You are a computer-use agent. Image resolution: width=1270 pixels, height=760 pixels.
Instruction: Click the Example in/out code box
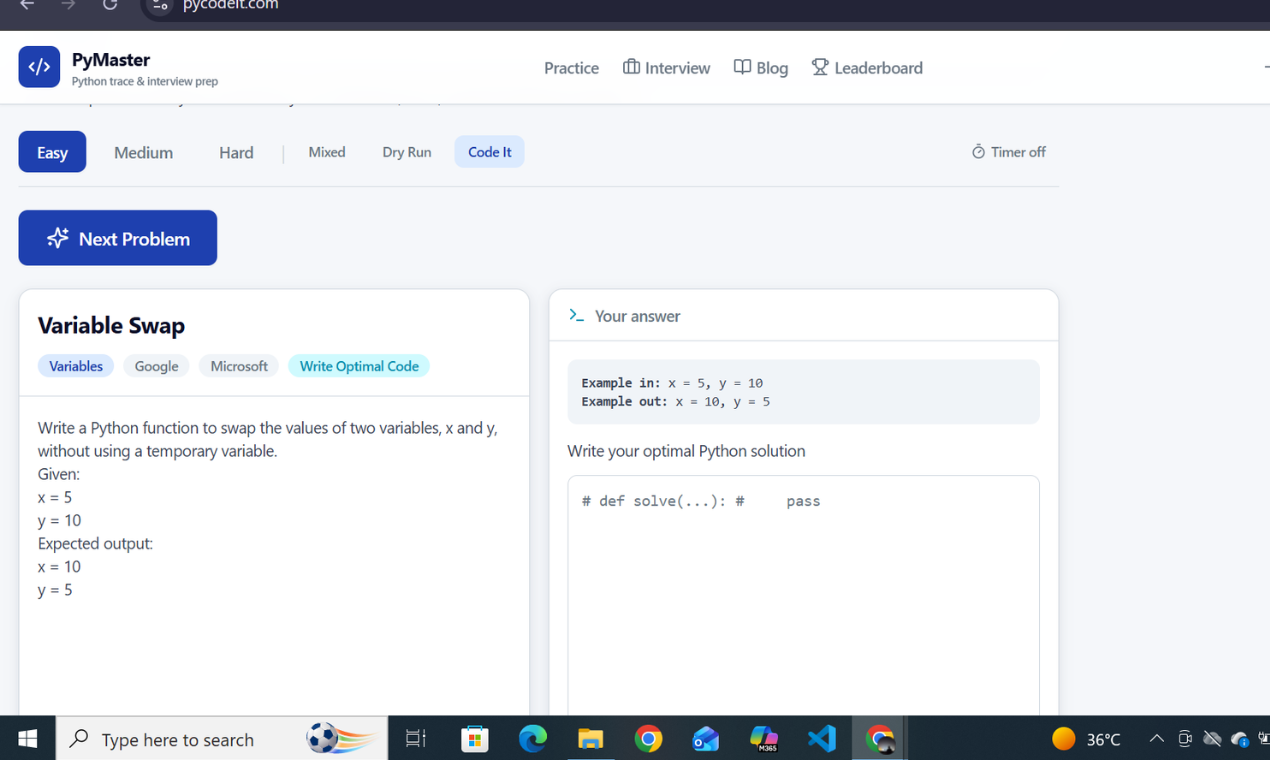(x=803, y=392)
